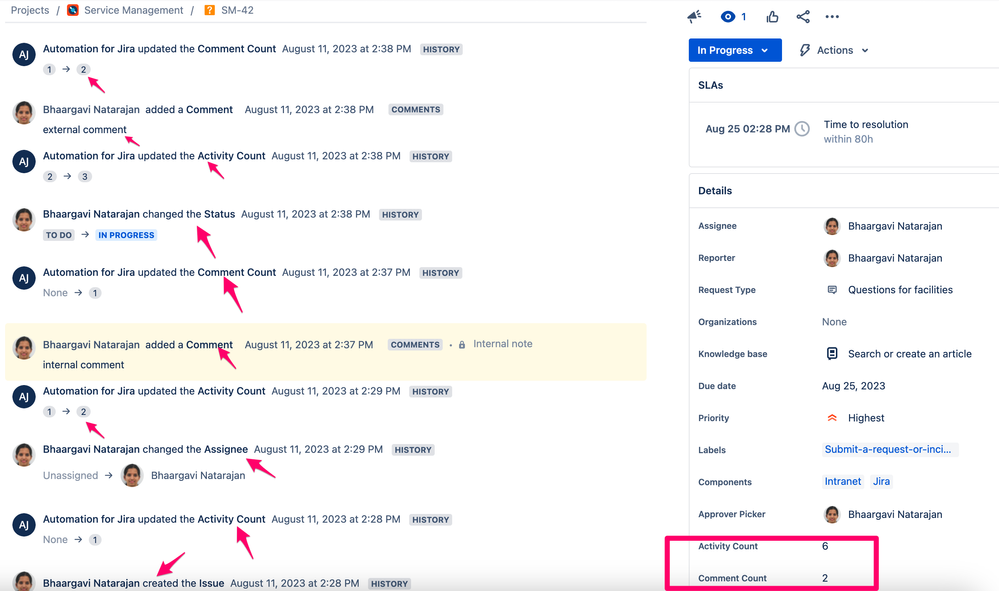The image size is (999, 591).
Task: Click the orange question mark issue type icon
Action: click(209, 10)
